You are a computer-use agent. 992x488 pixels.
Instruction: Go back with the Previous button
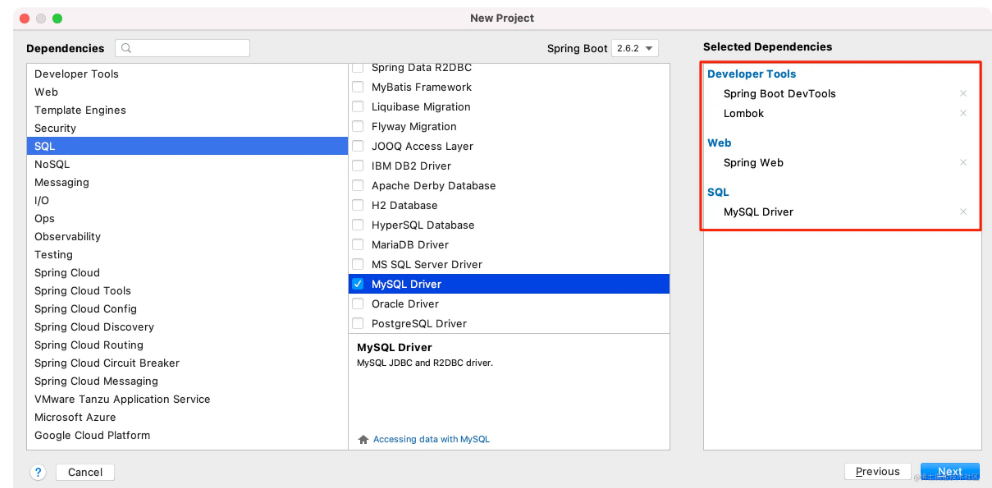[877, 472]
